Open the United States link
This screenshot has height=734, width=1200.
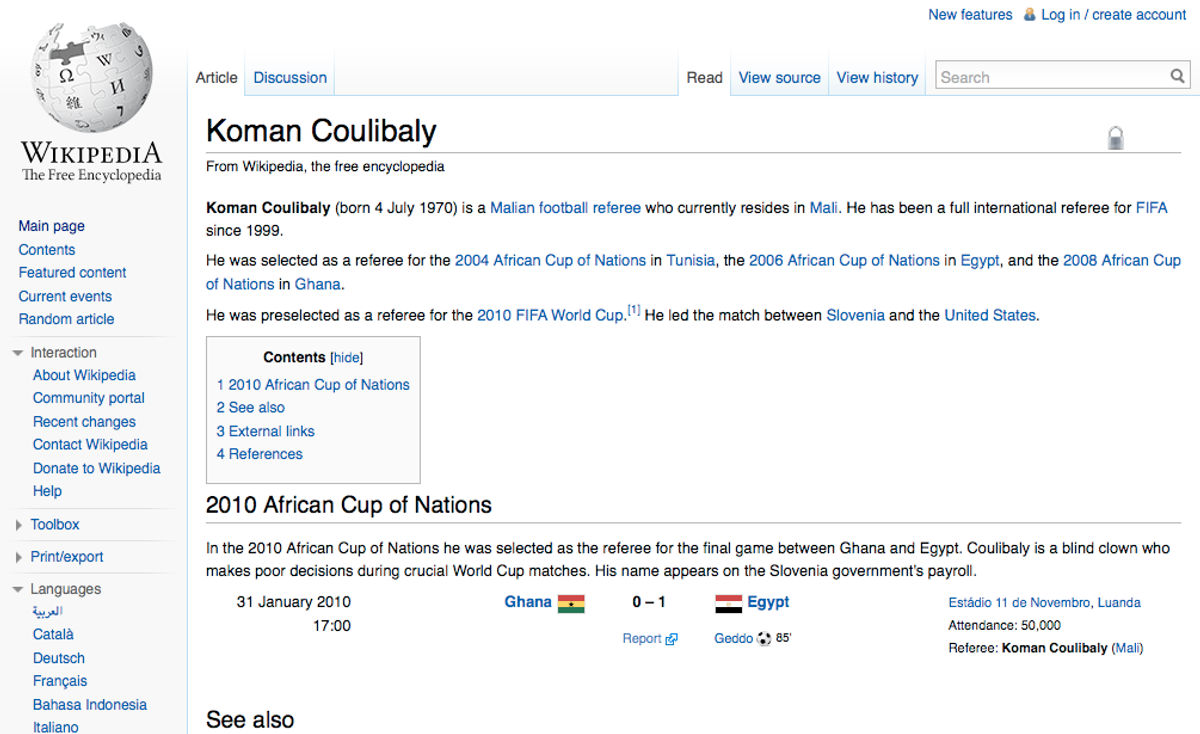pyautogui.click(x=990, y=315)
